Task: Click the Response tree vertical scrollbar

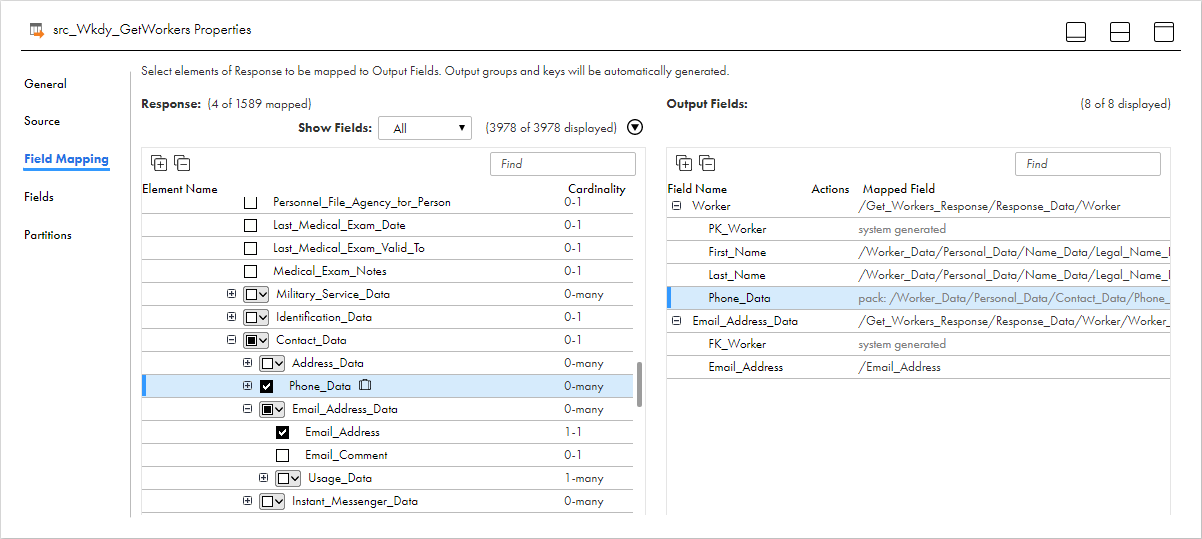Action: tap(639, 385)
